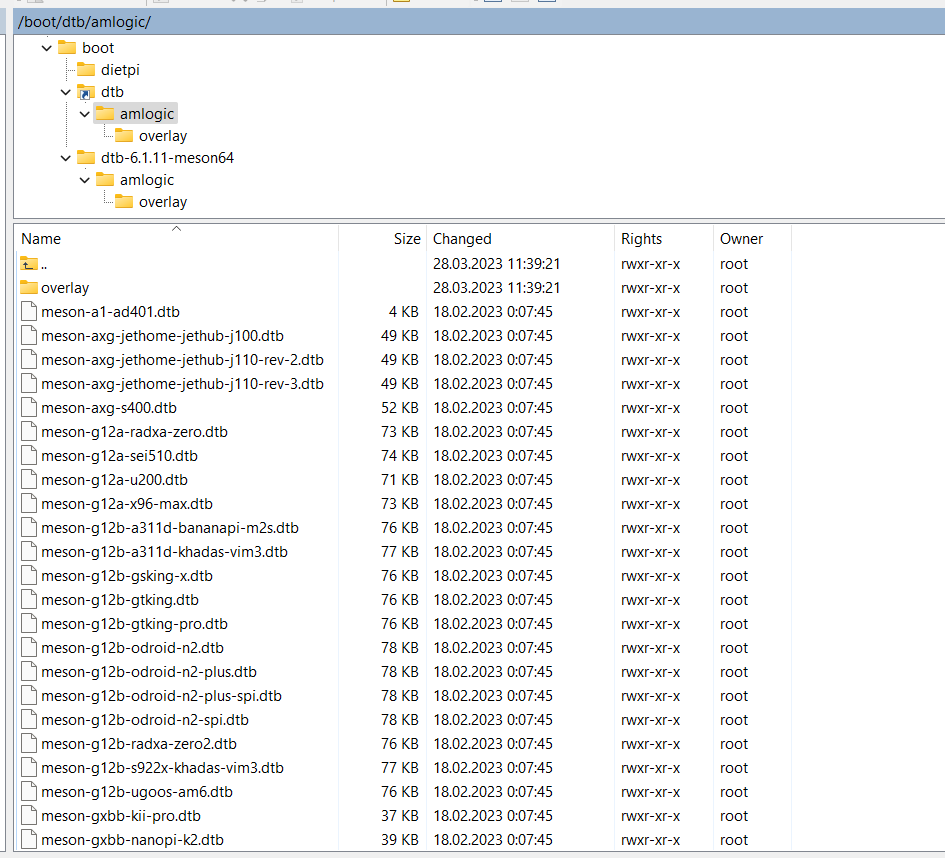Click the overlay folder icon in file list

coord(29,288)
